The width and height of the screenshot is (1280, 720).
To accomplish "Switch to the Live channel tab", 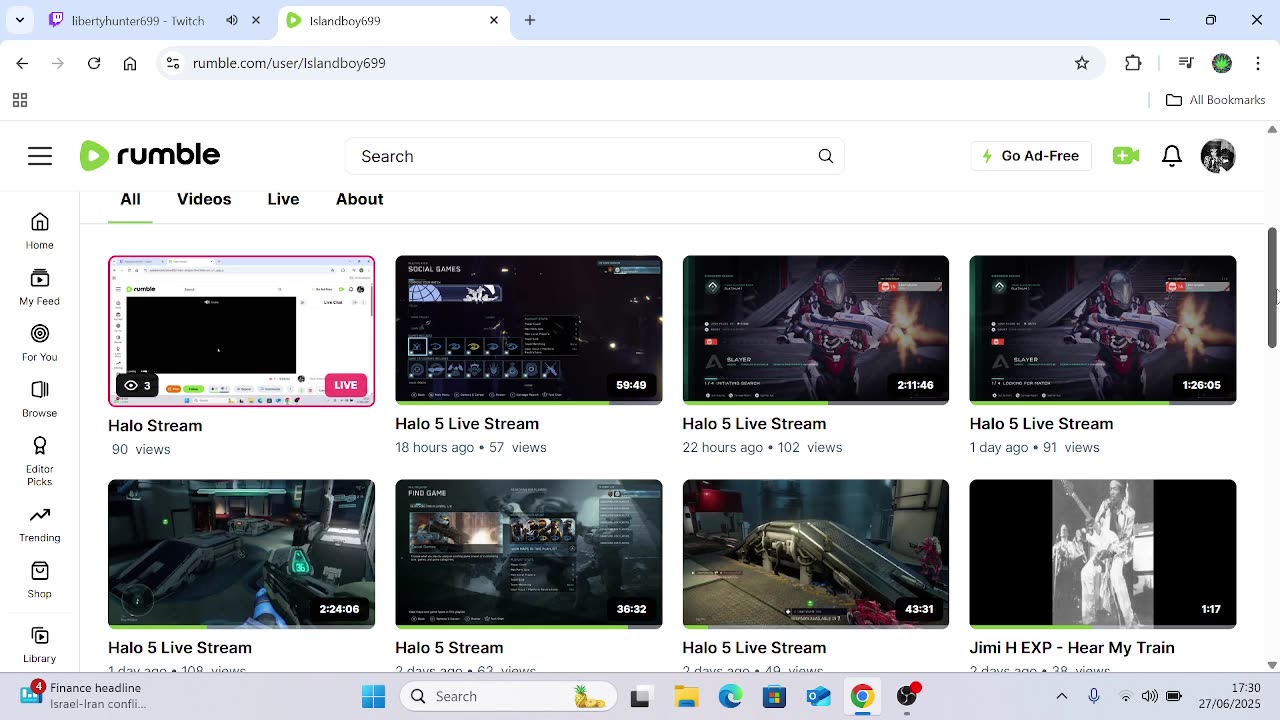I will click(x=283, y=199).
